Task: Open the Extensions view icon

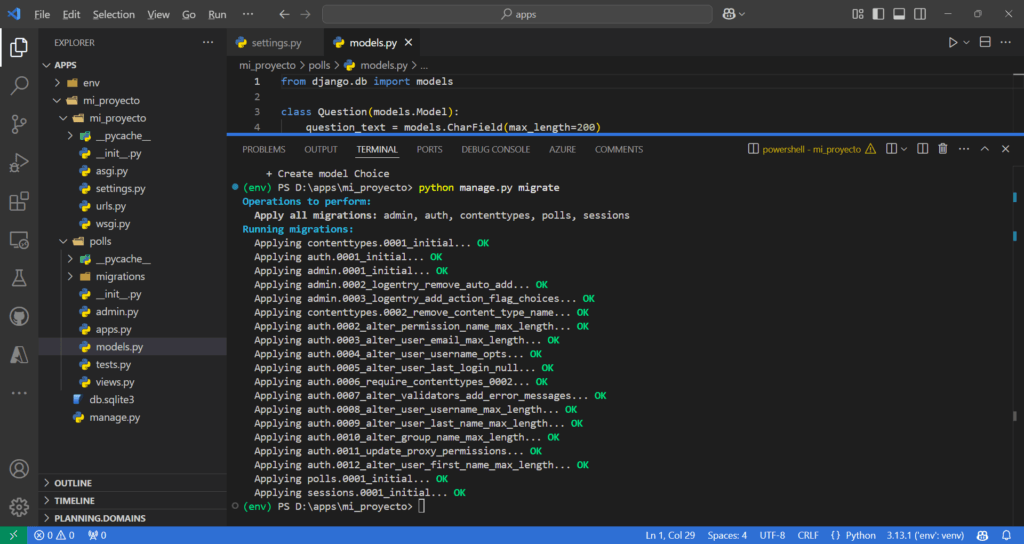Action: (x=19, y=200)
